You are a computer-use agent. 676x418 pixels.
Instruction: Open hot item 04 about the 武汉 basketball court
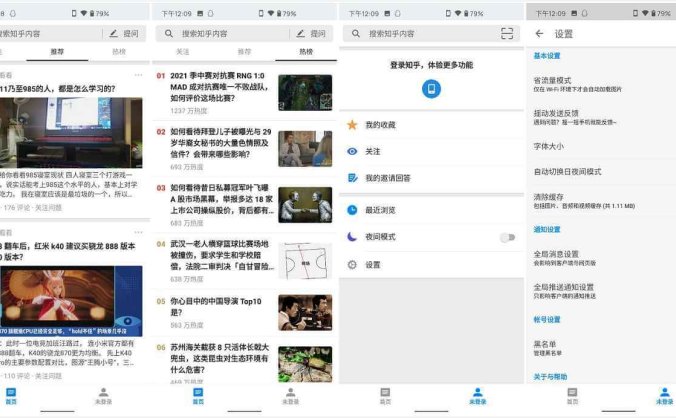244,261
